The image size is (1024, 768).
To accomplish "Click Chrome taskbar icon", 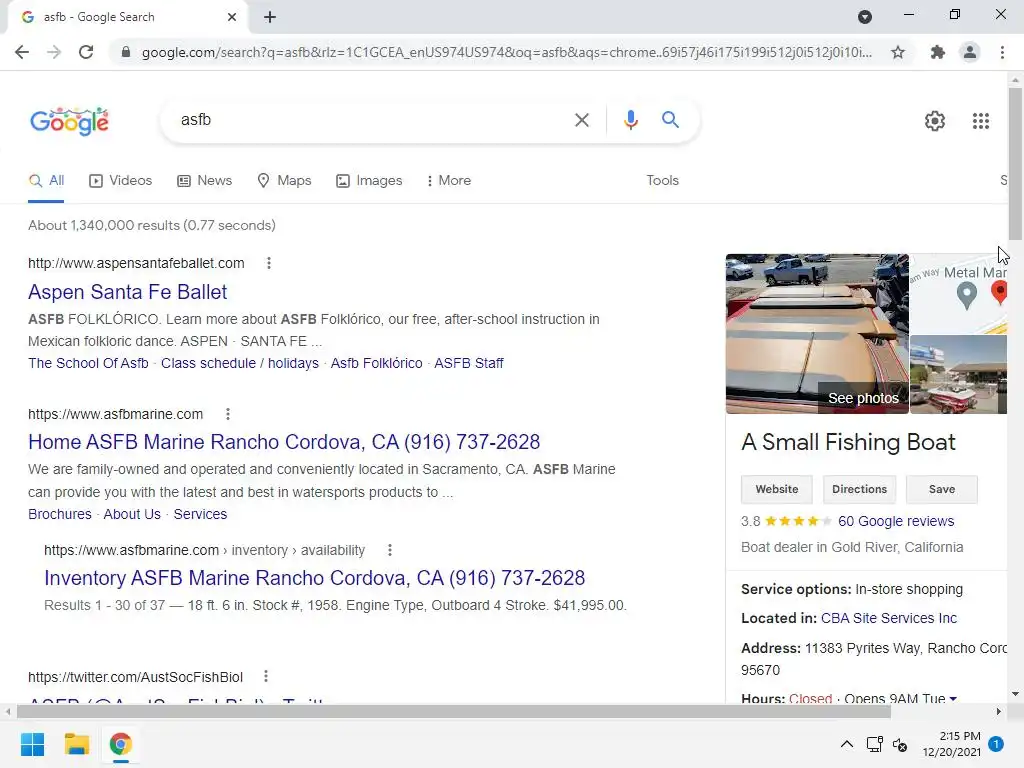I will coord(121,744).
